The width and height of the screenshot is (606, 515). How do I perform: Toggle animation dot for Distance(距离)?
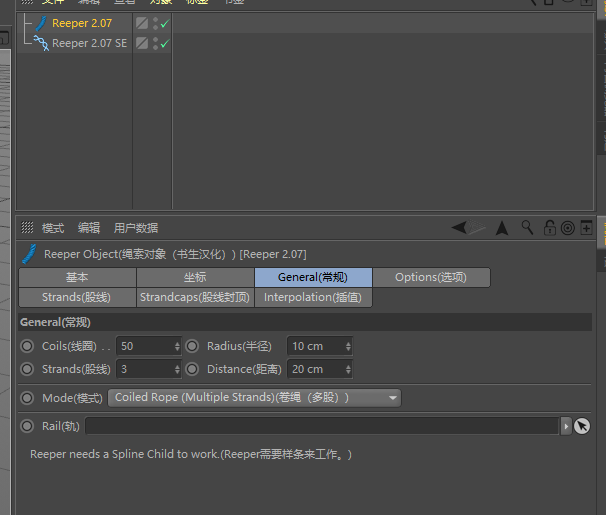192,369
